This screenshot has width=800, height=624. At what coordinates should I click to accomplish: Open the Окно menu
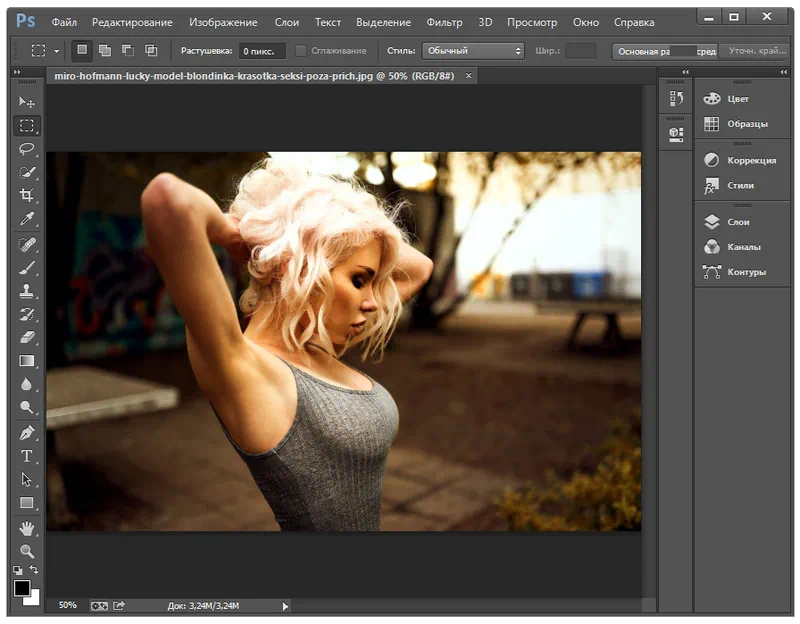(x=586, y=22)
